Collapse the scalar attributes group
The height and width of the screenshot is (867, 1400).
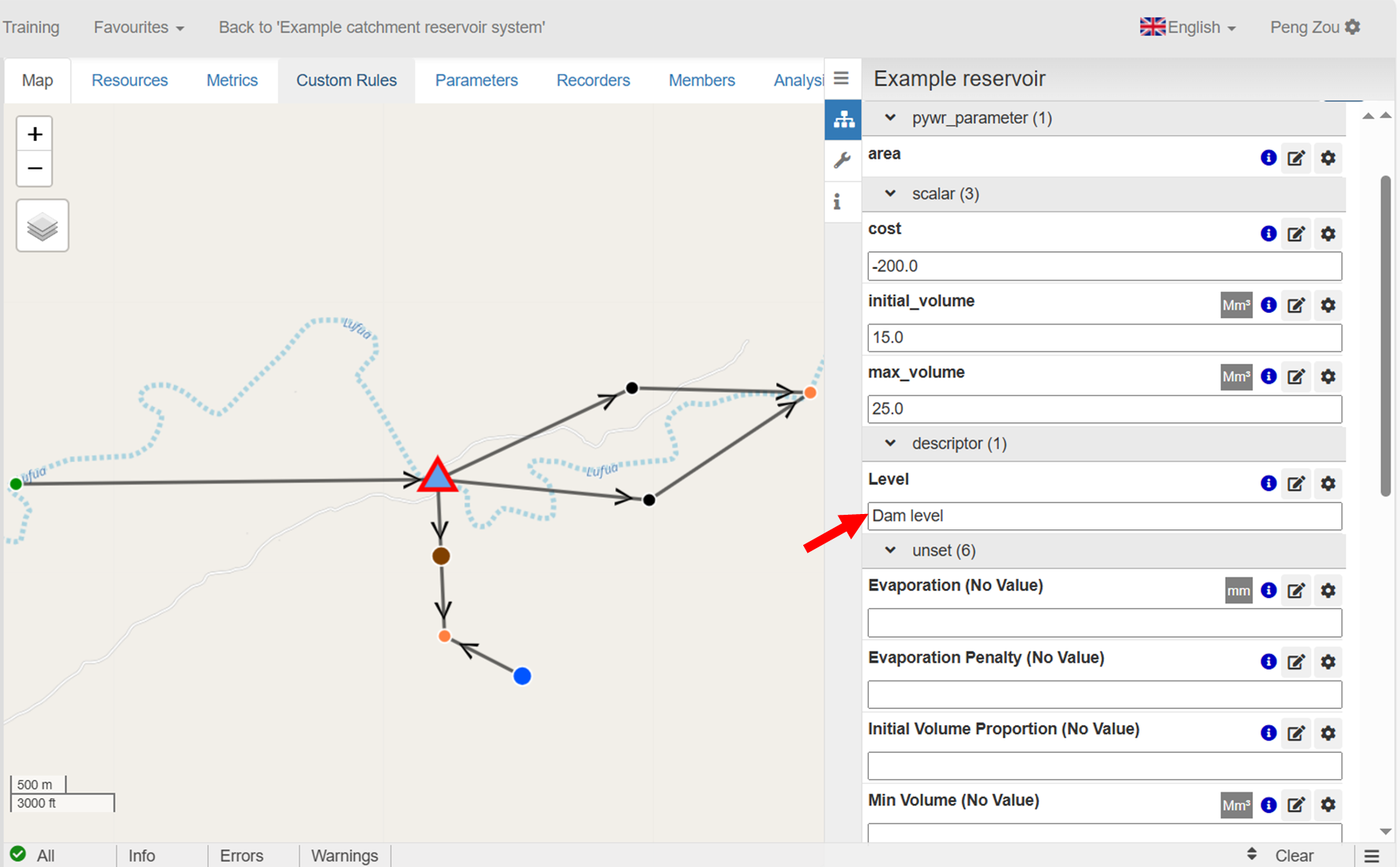[890, 193]
